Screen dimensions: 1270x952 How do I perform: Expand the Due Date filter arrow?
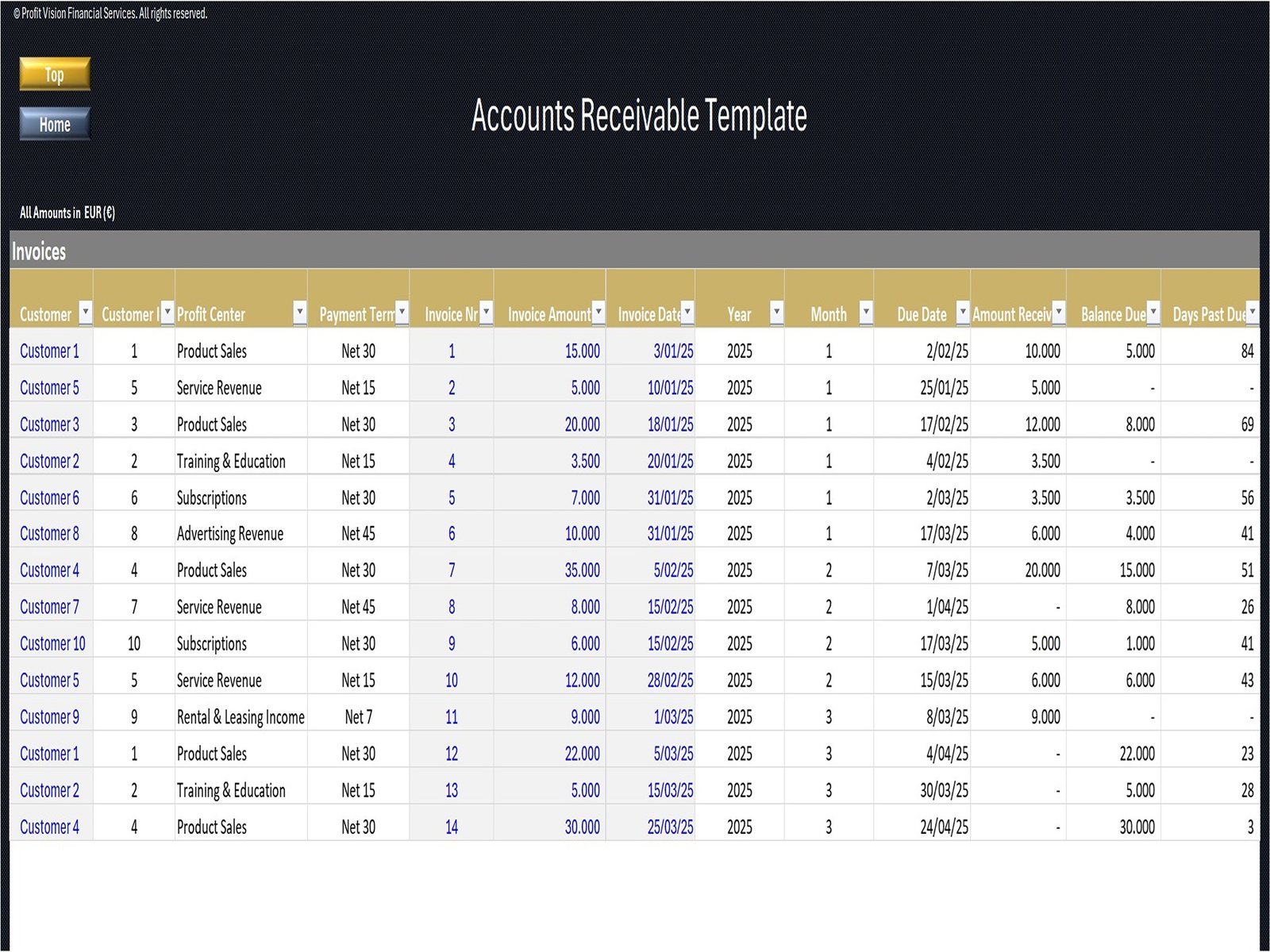(x=962, y=313)
